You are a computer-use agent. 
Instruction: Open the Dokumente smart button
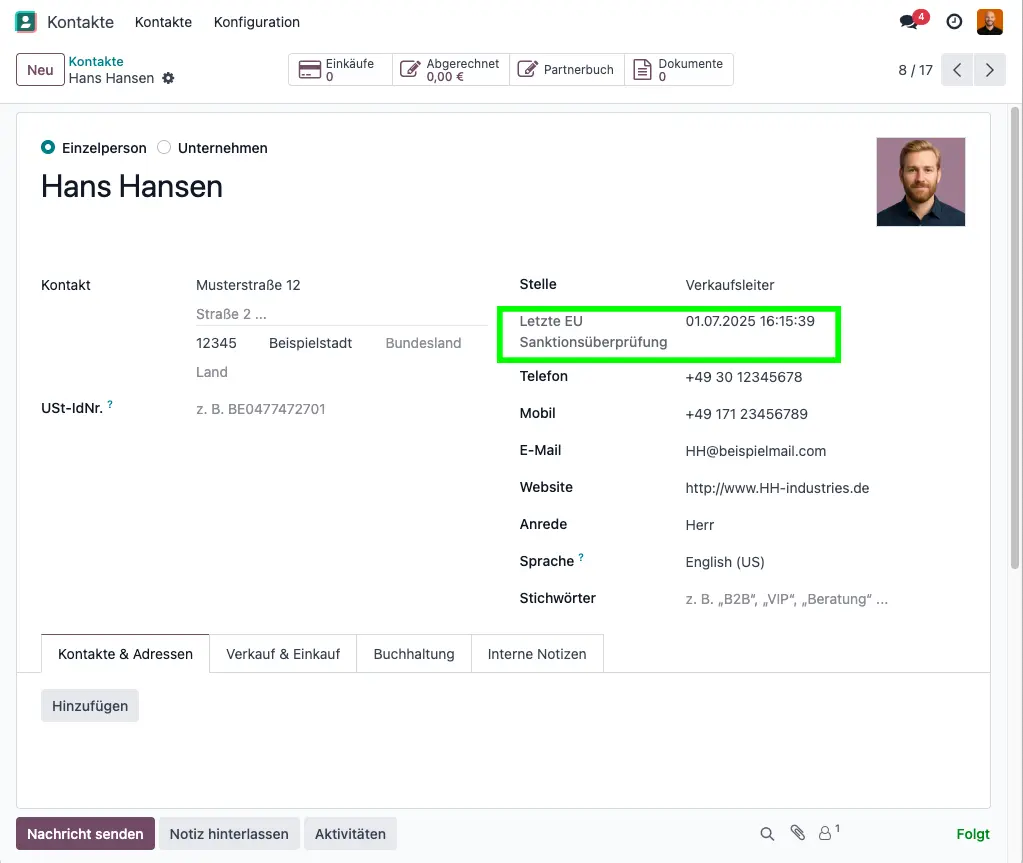coord(679,70)
